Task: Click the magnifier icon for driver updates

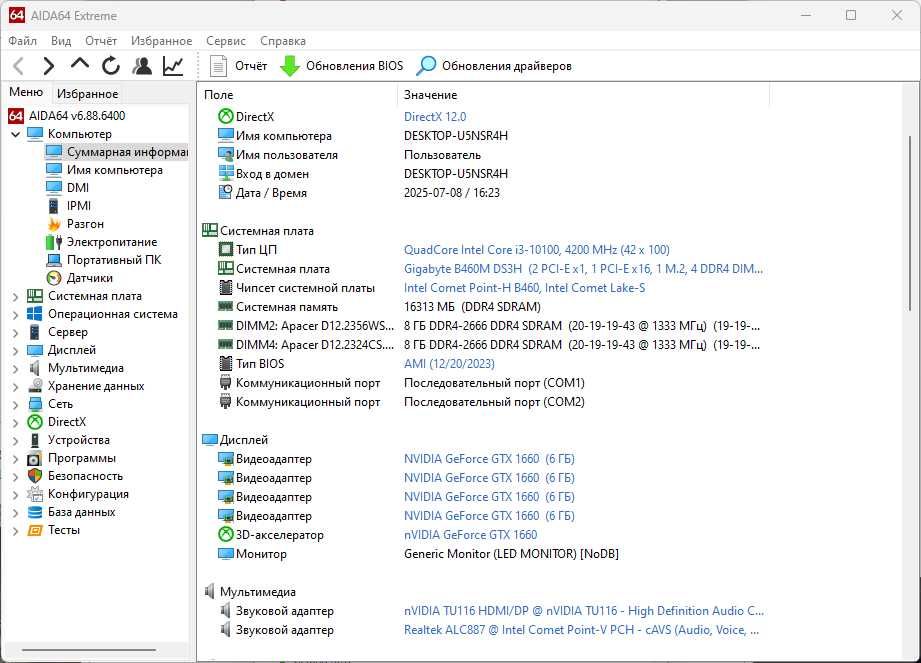Action: coord(426,66)
